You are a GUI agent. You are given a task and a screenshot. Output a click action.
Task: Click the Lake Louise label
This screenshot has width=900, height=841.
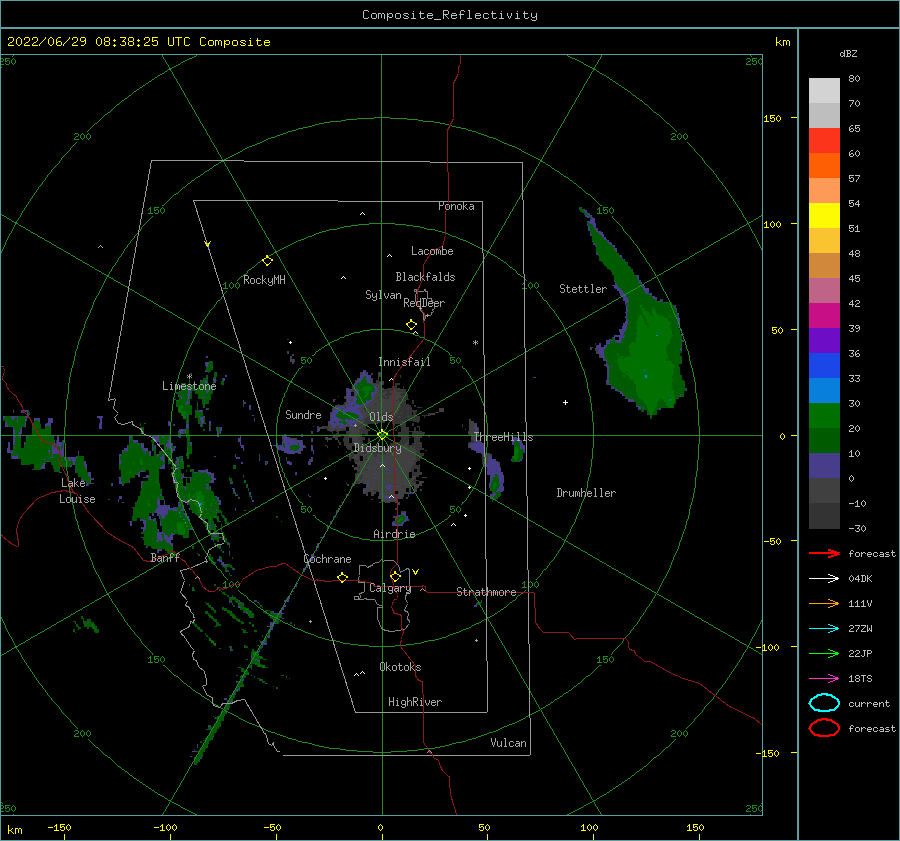77,491
